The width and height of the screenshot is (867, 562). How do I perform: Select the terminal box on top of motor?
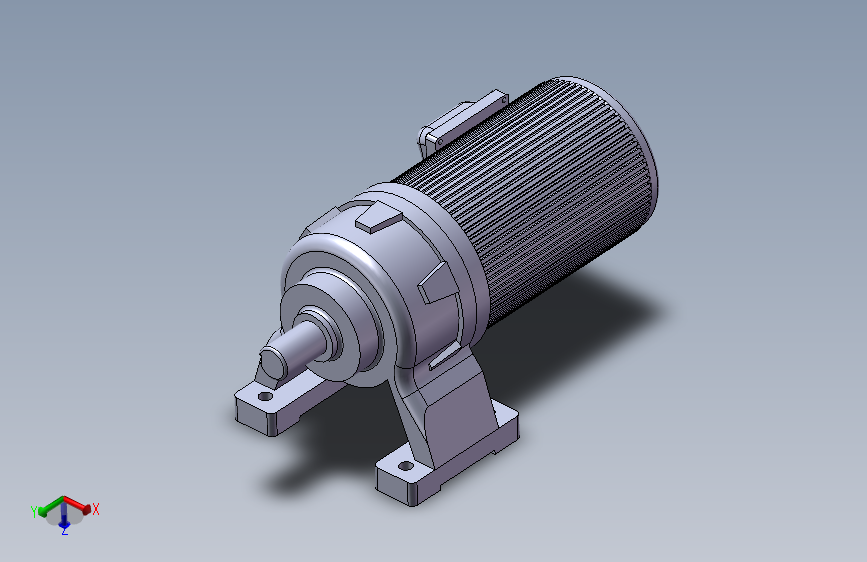tap(462, 124)
